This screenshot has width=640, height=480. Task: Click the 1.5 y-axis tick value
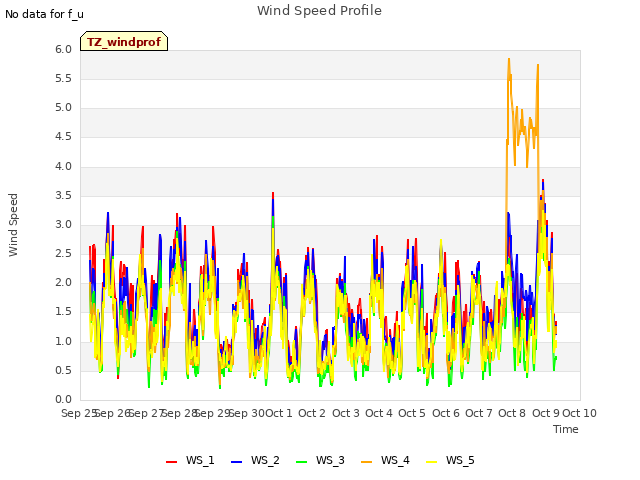coord(63,312)
